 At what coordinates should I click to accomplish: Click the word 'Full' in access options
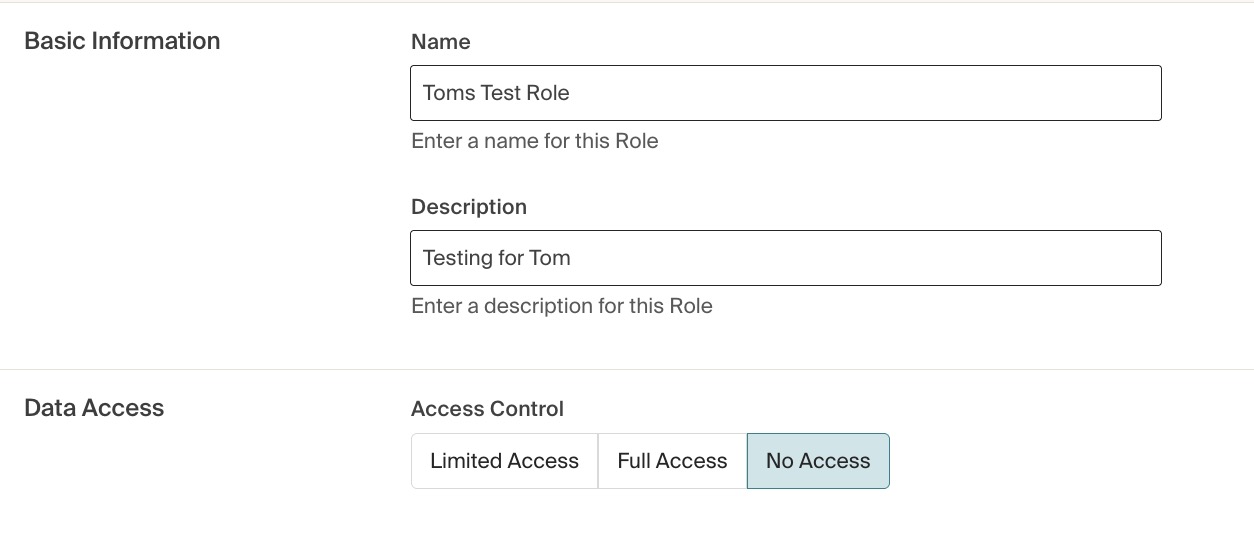634,461
